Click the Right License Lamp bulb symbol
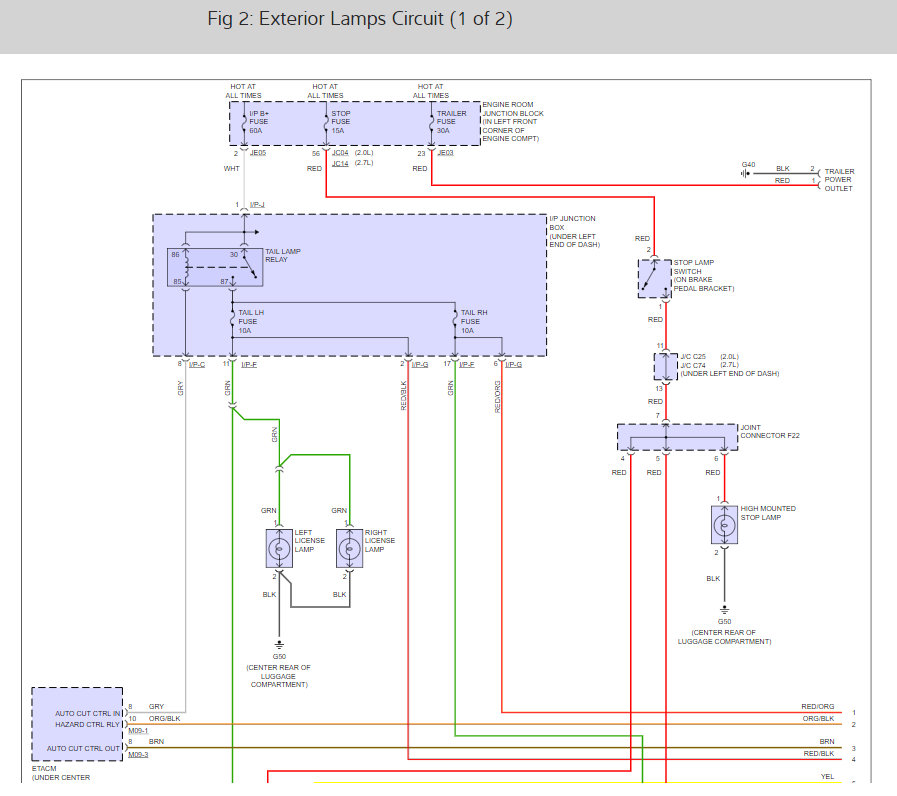This screenshot has width=897, height=796. point(350,549)
